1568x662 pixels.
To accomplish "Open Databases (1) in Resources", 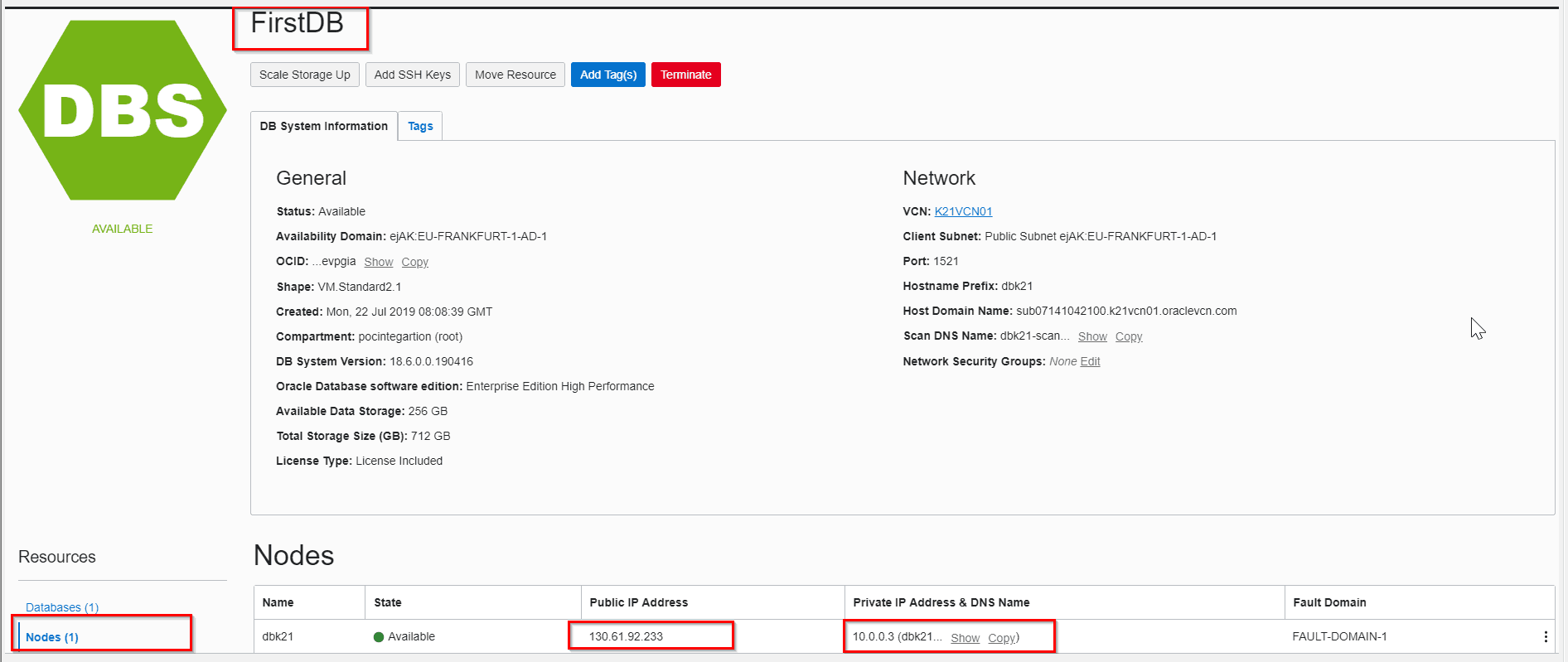I will tap(62, 607).
